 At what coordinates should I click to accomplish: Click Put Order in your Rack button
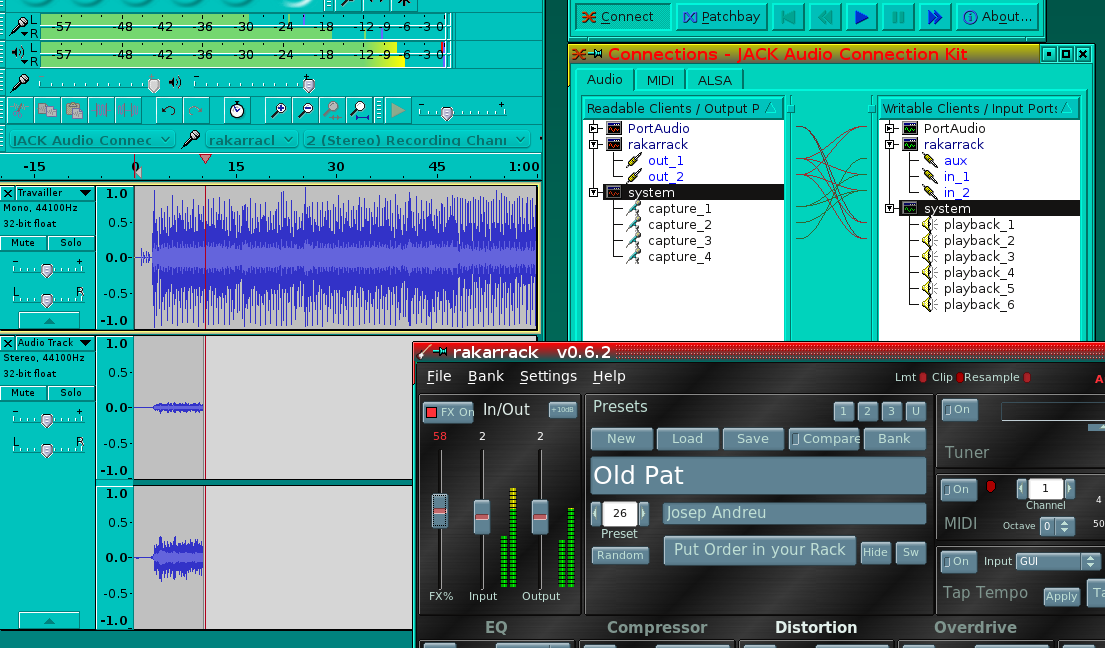pyautogui.click(x=760, y=550)
